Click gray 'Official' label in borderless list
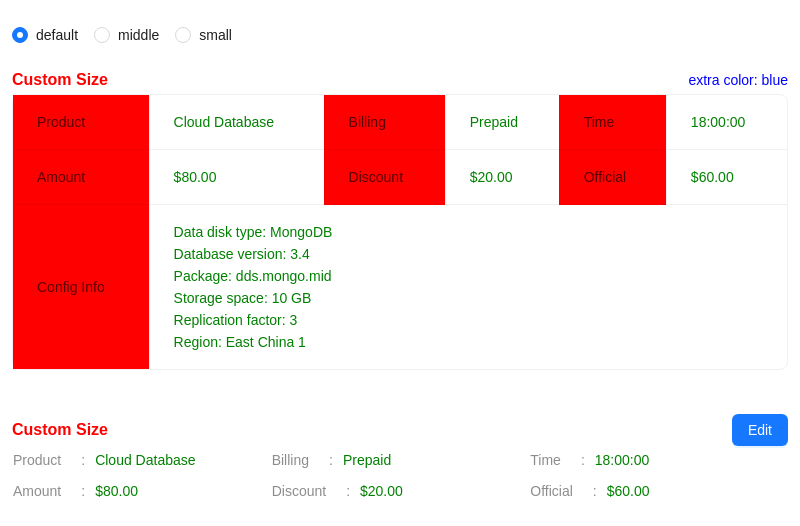Viewport: 800px width, 526px height. 552,491
